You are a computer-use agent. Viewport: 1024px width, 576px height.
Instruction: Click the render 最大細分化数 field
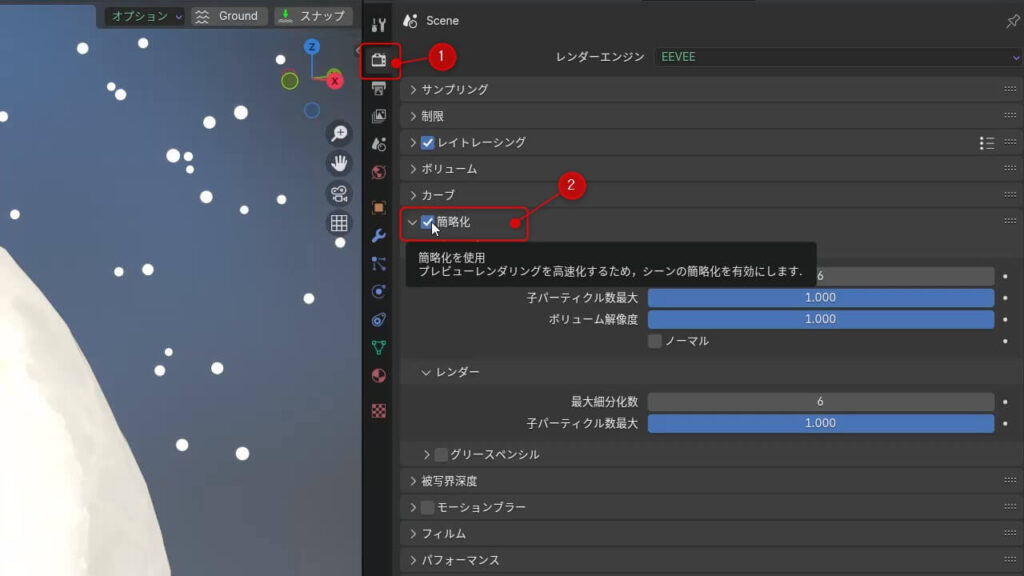click(x=820, y=402)
